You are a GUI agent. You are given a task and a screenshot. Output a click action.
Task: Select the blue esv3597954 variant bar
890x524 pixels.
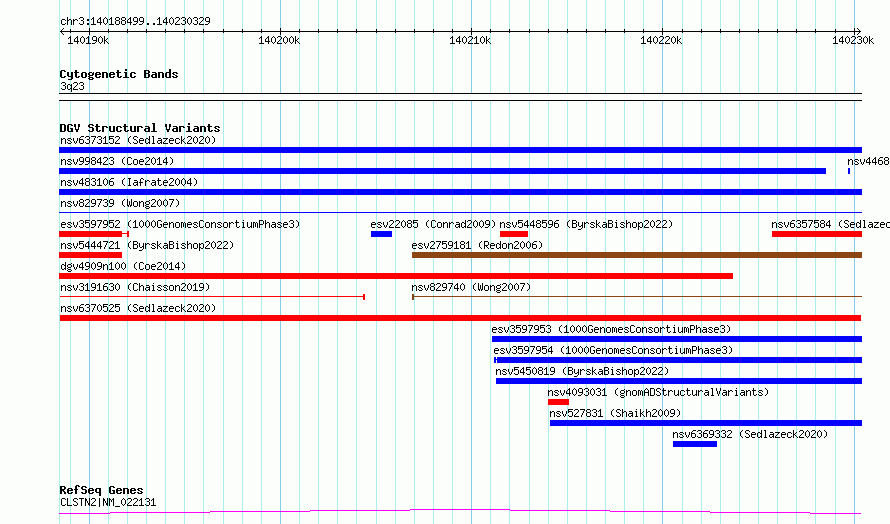click(x=678, y=360)
